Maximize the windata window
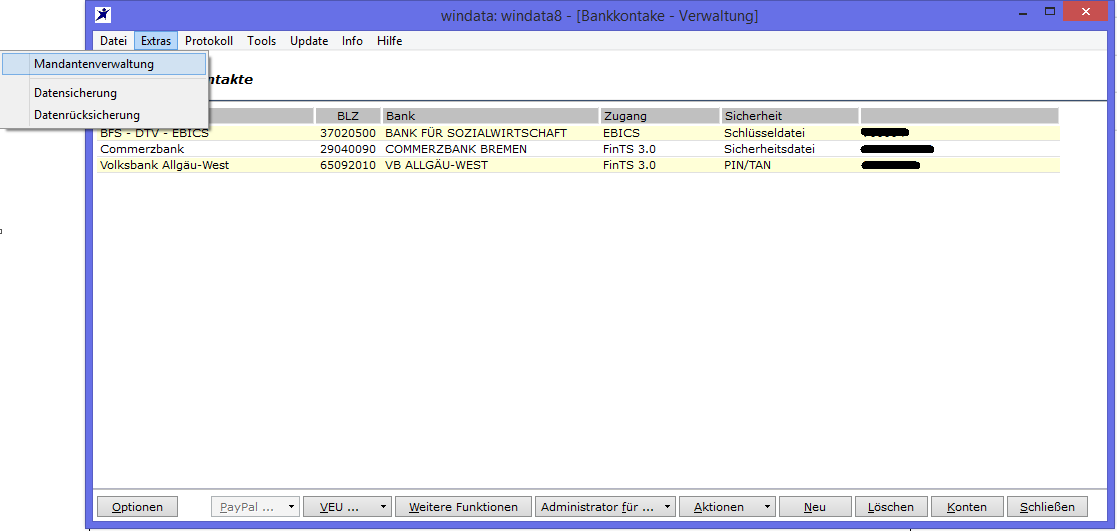Viewport: 1117px width, 531px height. point(1050,11)
